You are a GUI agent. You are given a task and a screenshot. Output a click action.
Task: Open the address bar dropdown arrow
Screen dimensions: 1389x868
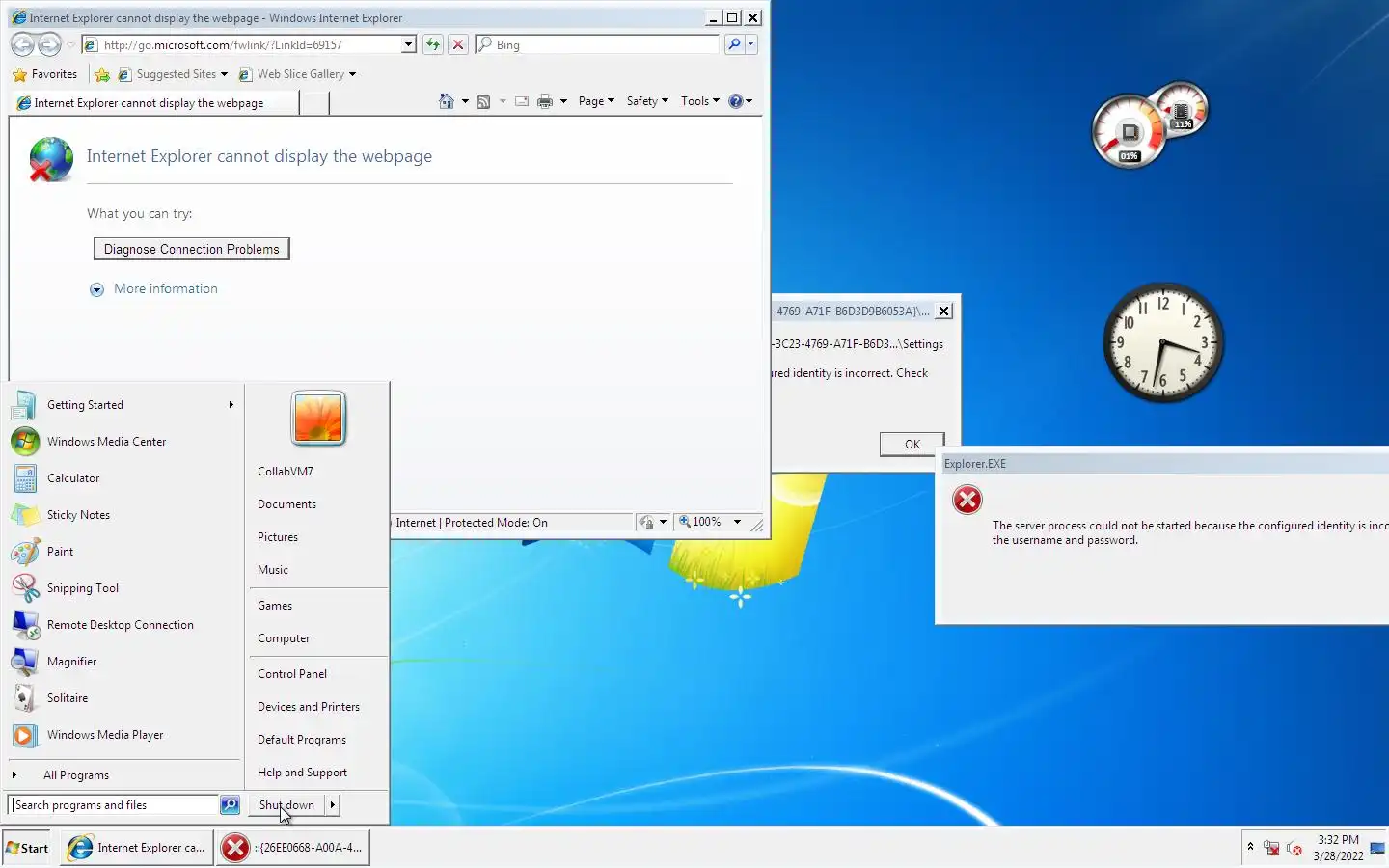408,44
